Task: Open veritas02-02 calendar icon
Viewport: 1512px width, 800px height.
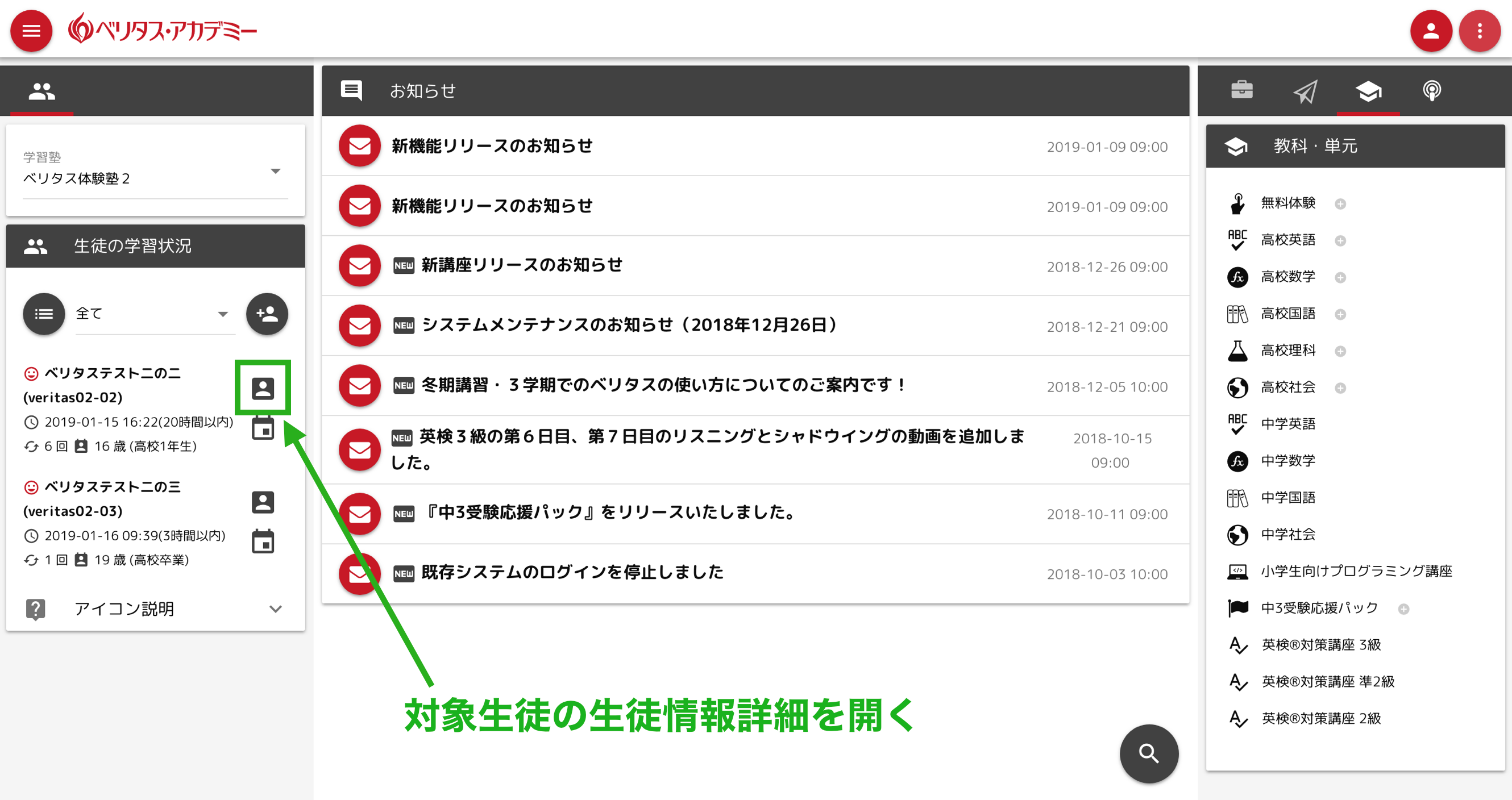Action: (263, 428)
